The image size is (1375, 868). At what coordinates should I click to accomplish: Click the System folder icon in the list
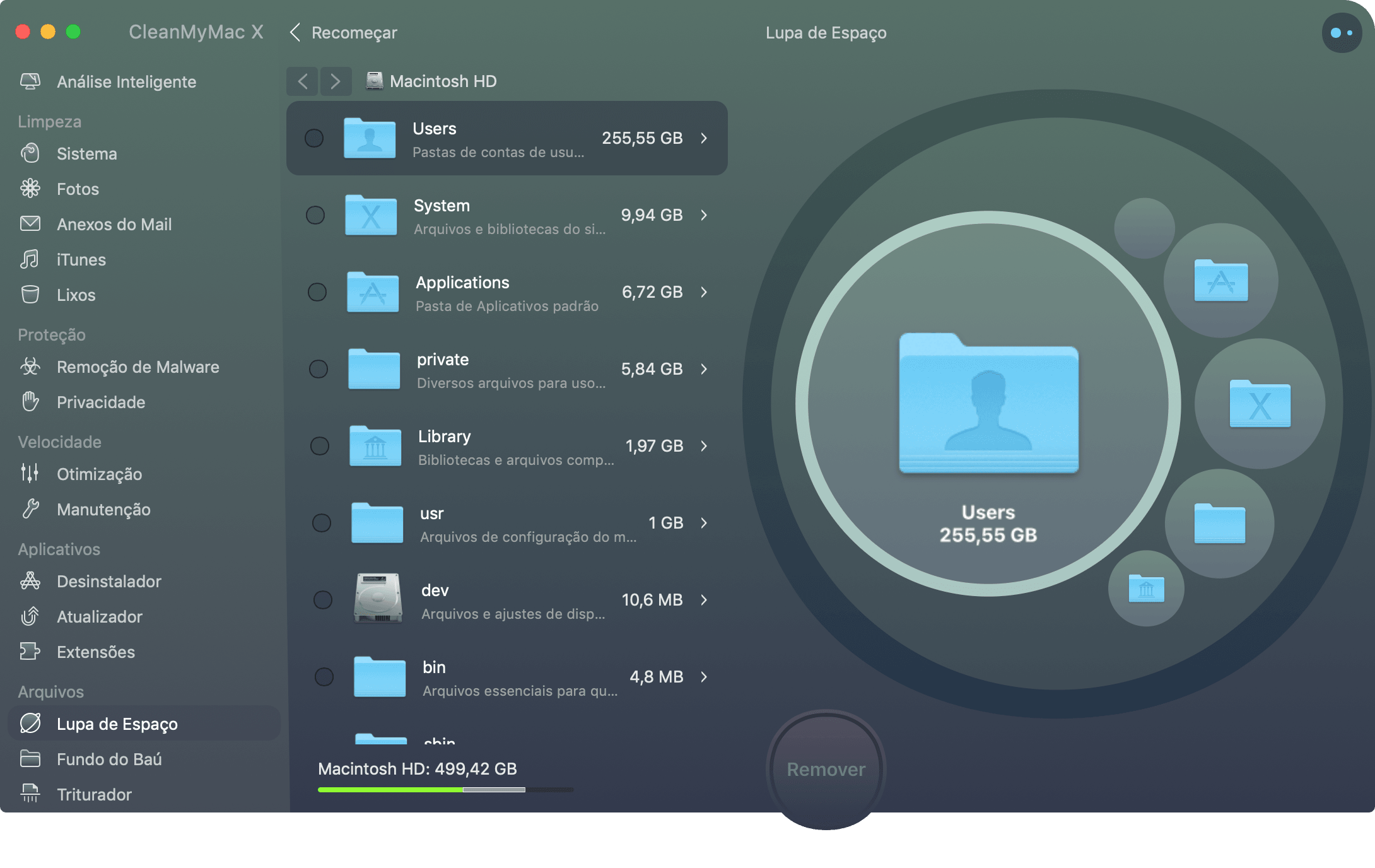tap(371, 215)
